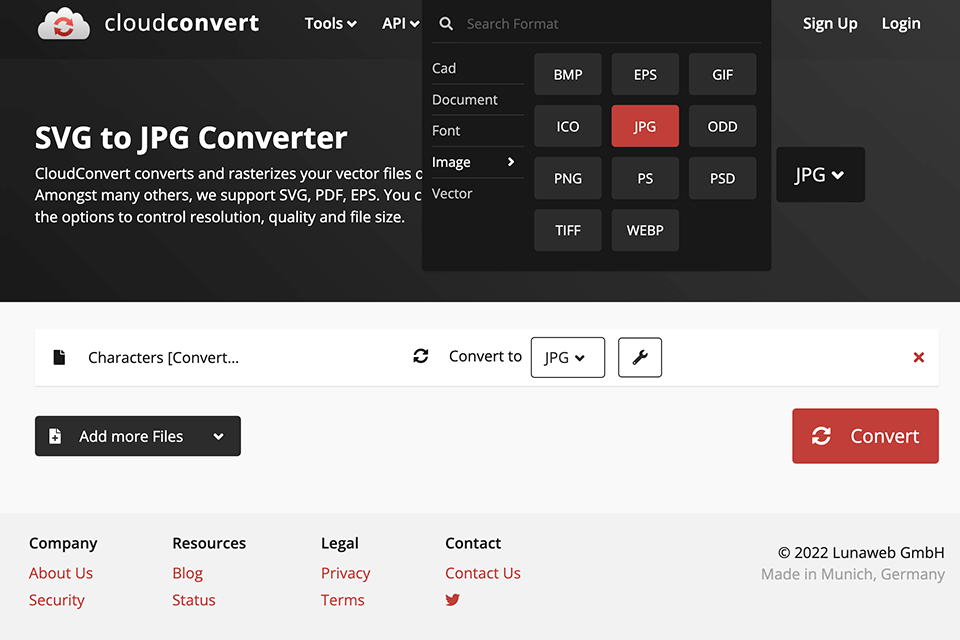Image resolution: width=960 pixels, height=640 pixels.
Task: Select the Vector format category
Action: coord(478,194)
